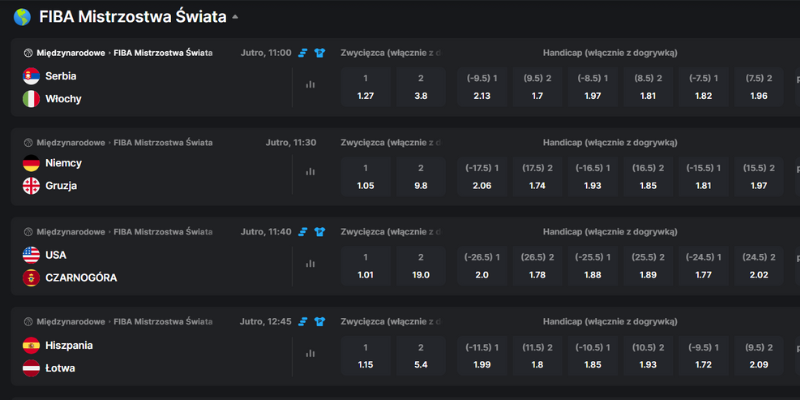Pick Gruzja winner odds 9.8

[x=421, y=177]
